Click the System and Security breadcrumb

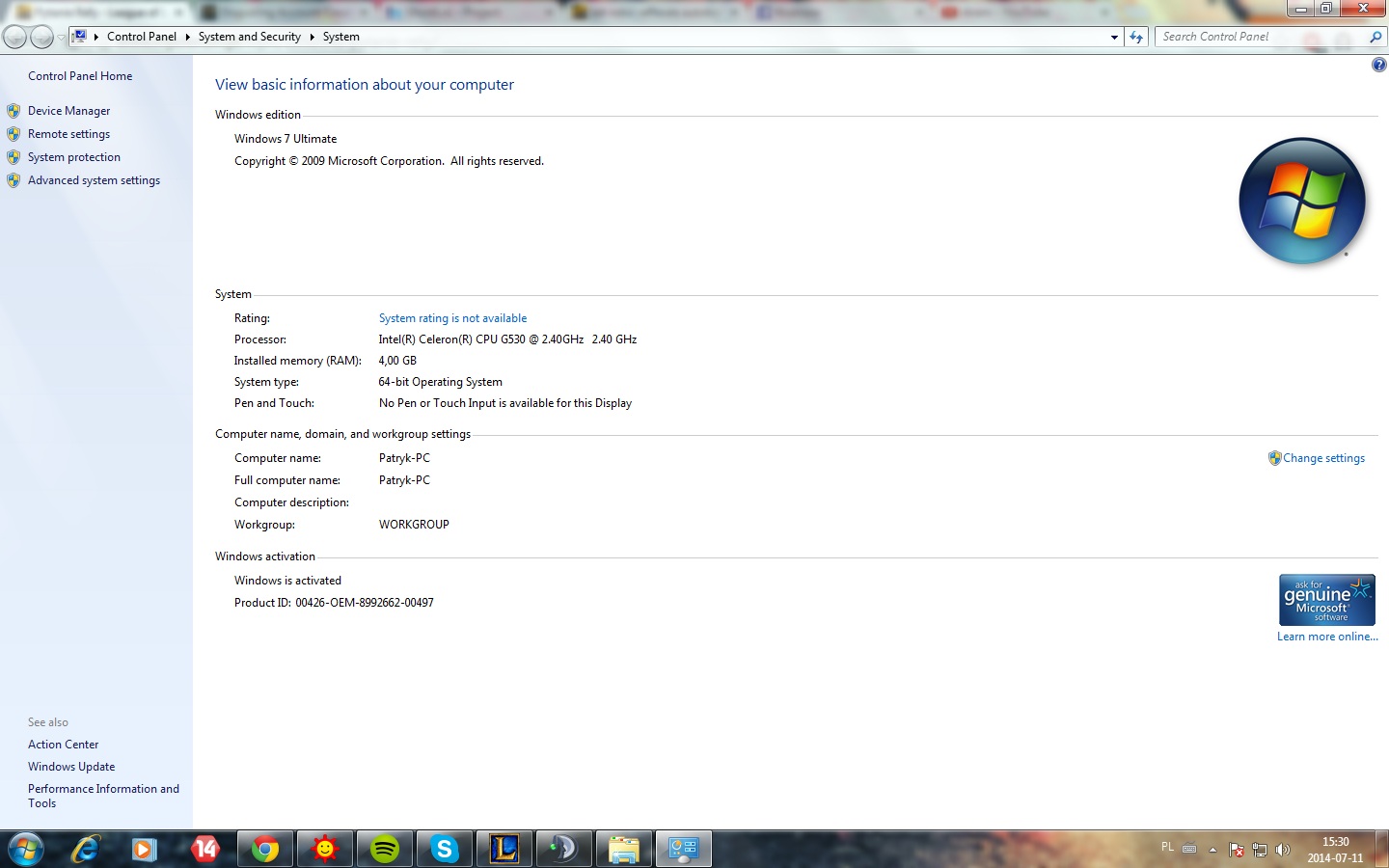pos(250,37)
